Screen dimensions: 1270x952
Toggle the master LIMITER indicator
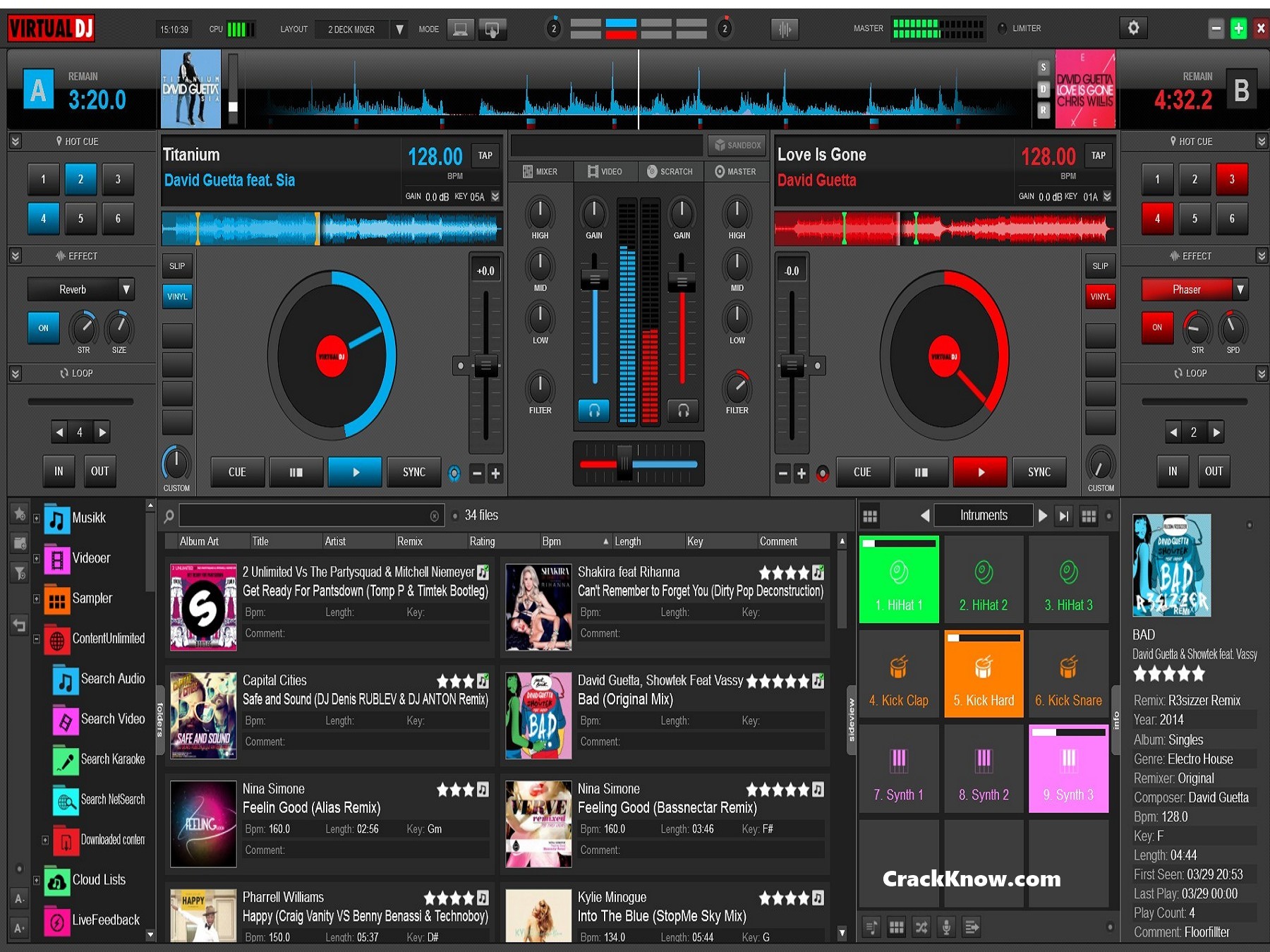pos(1003,29)
